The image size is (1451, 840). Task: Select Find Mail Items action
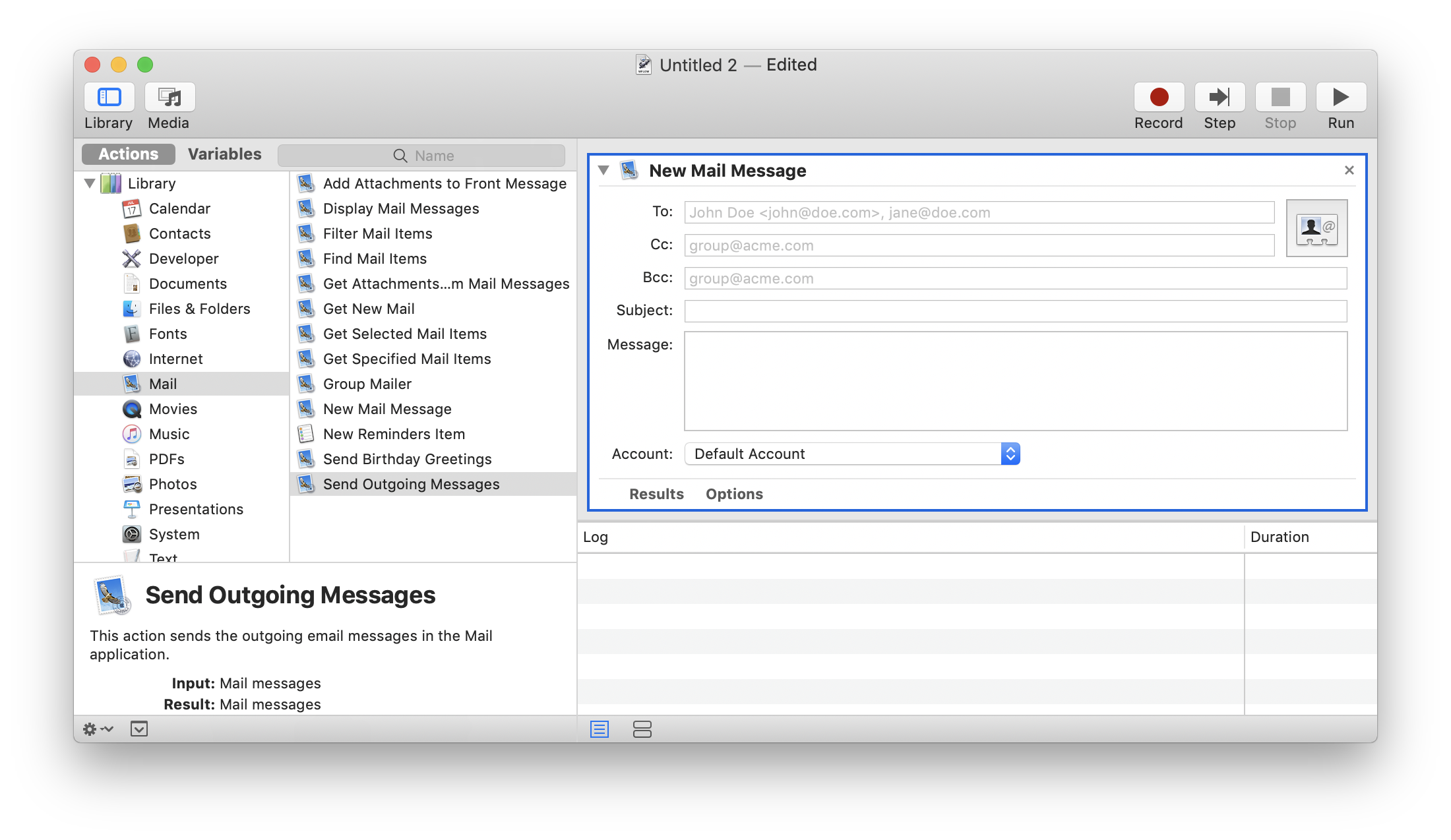pyautogui.click(x=433, y=258)
